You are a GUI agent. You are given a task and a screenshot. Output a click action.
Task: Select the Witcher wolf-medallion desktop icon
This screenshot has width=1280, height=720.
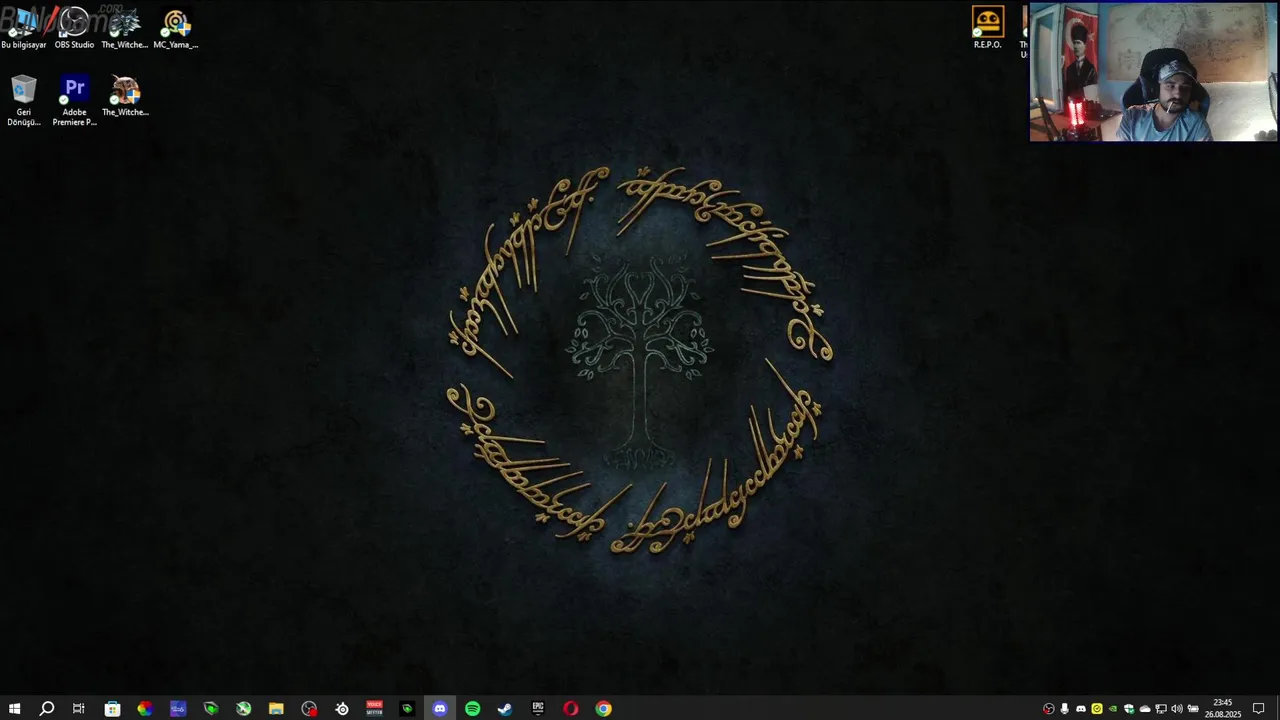coord(125,28)
